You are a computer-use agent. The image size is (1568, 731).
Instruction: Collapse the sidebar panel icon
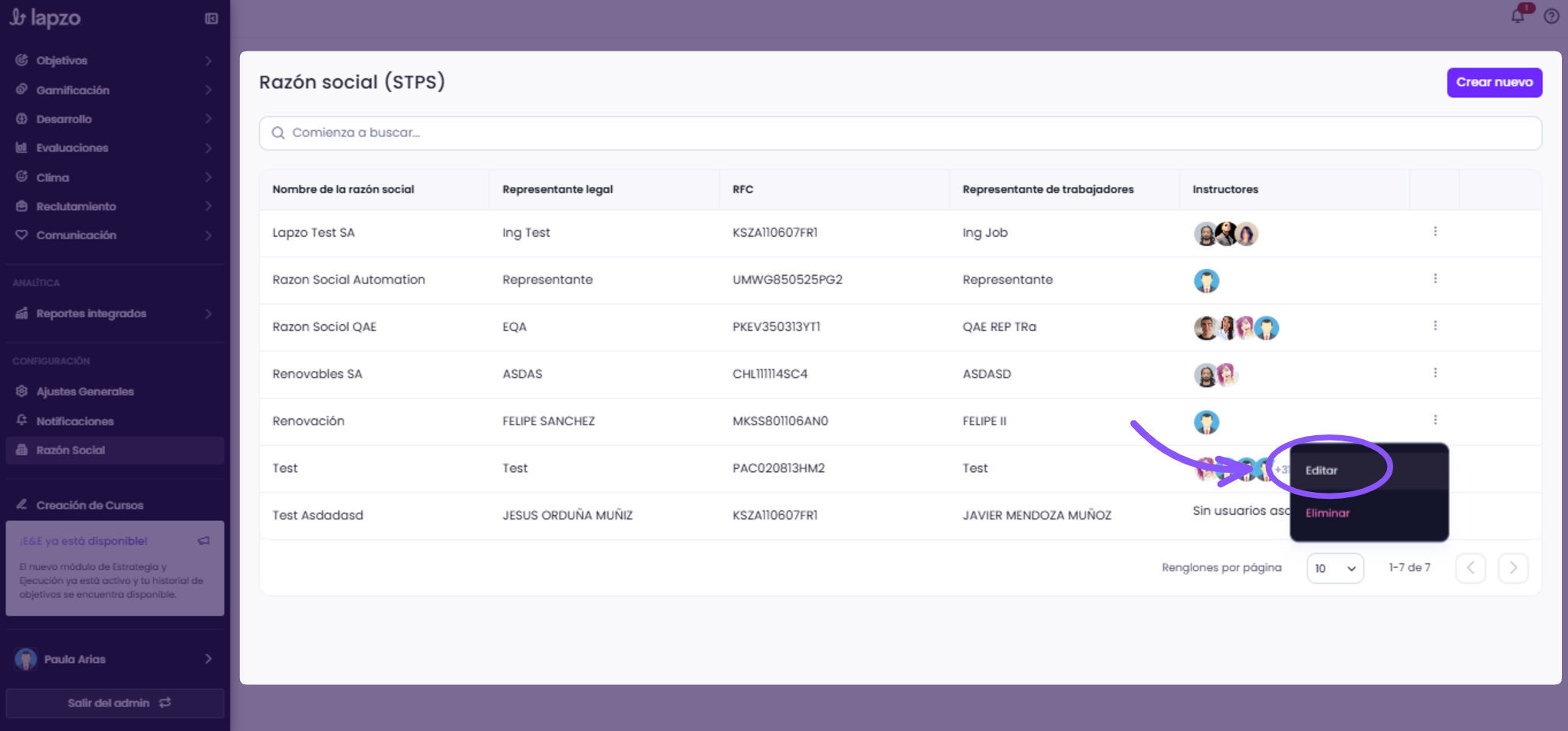pyautogui.click(x=212, y=18)
